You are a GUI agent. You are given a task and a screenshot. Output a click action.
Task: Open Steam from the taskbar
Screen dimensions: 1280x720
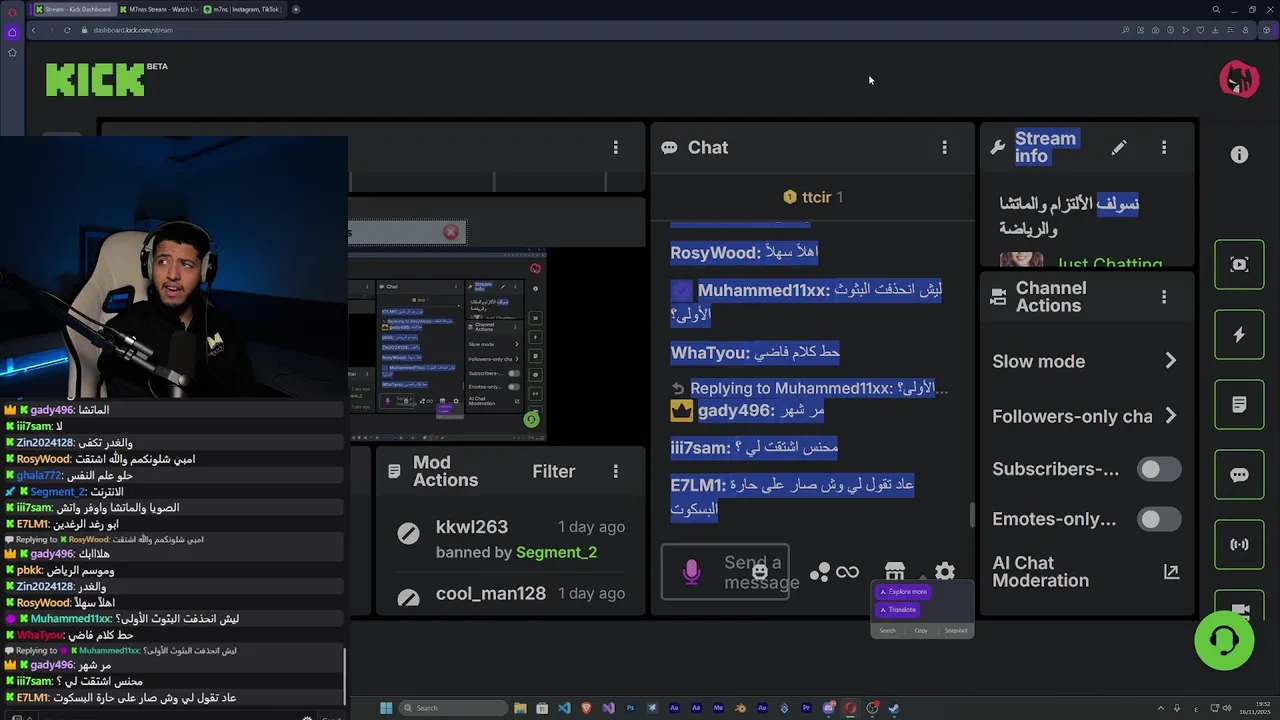pos(894,708)
